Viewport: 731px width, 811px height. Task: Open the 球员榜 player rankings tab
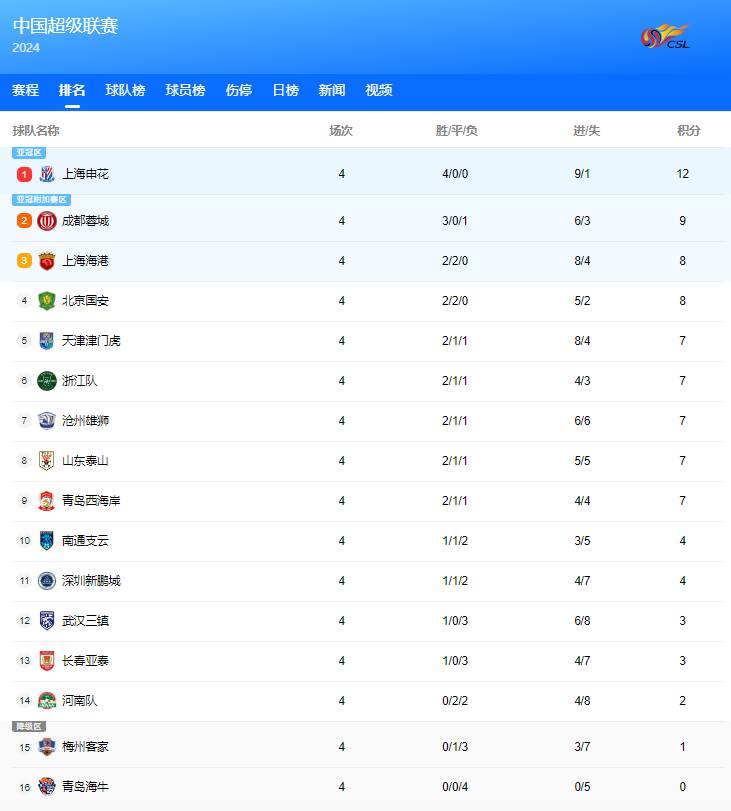click(185, 90)
